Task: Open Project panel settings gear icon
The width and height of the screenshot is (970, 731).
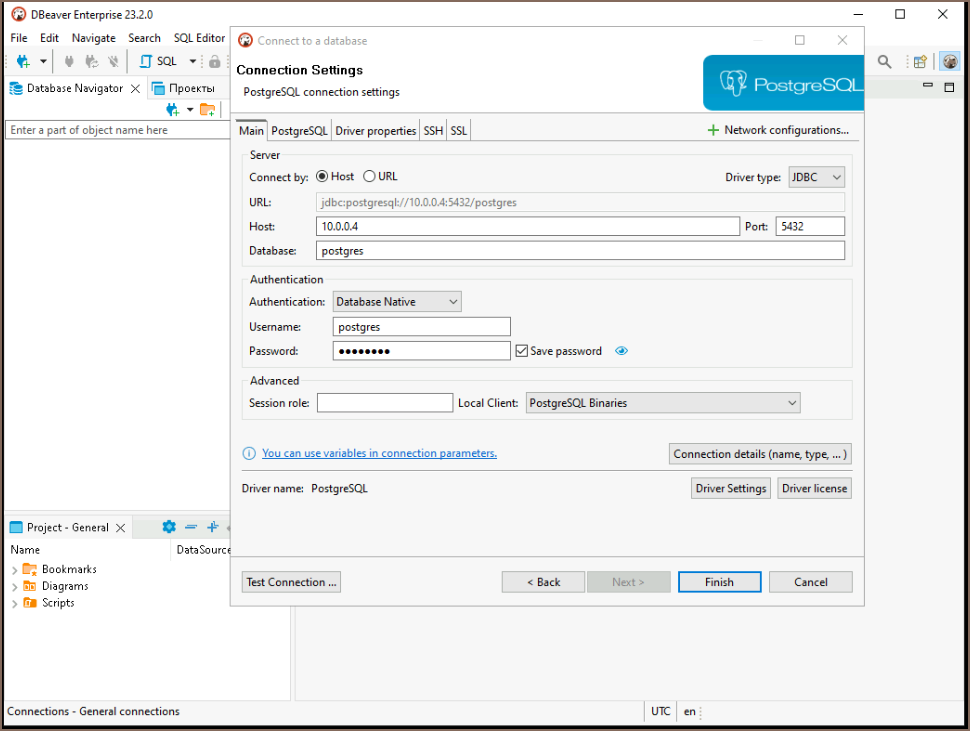Action: pyautogui.click(x=169, y=527)
